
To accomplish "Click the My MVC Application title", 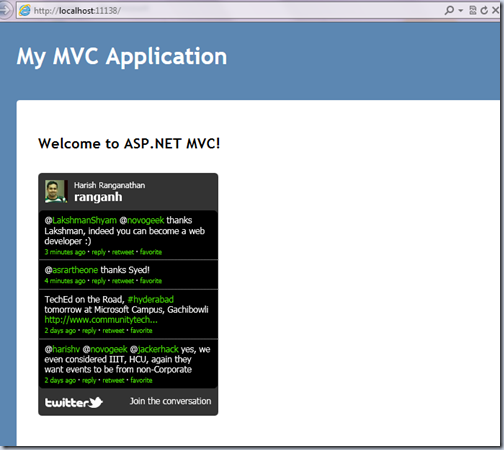I will pyautogui.click(x=122, y=57).
